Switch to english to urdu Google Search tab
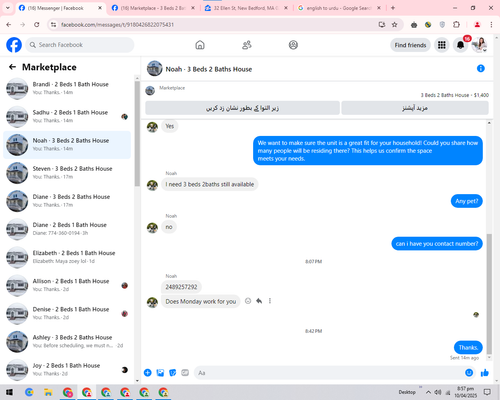The image size is (500, 400). pos(339,8)
